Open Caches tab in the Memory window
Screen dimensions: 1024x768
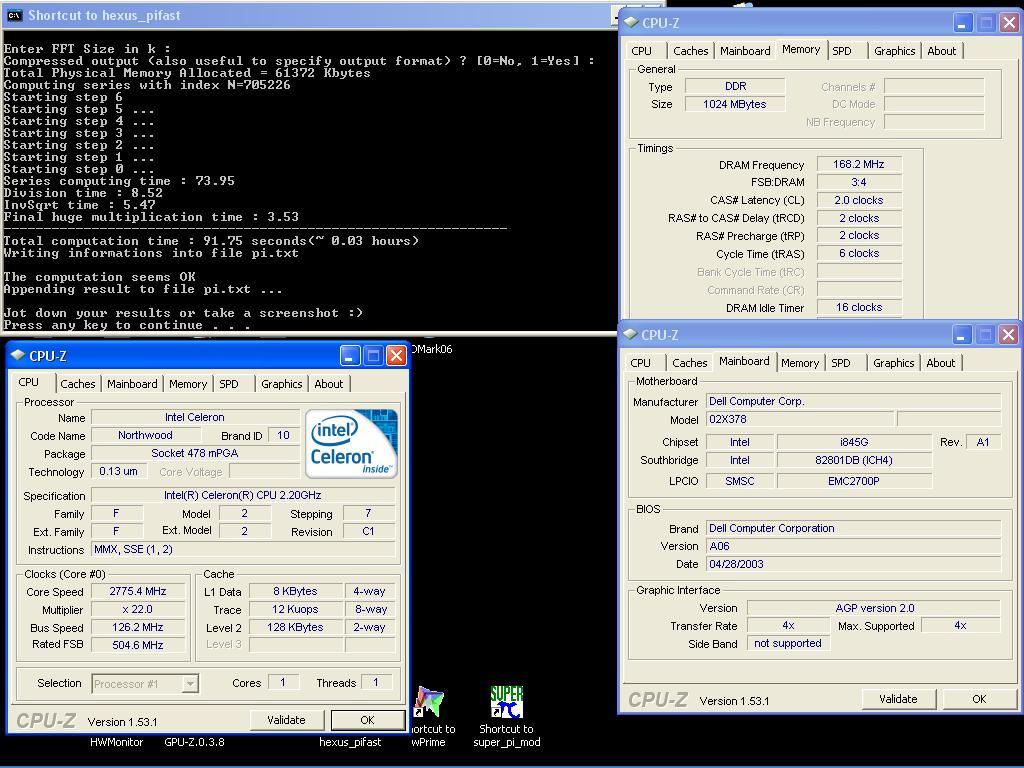(690, 51)
